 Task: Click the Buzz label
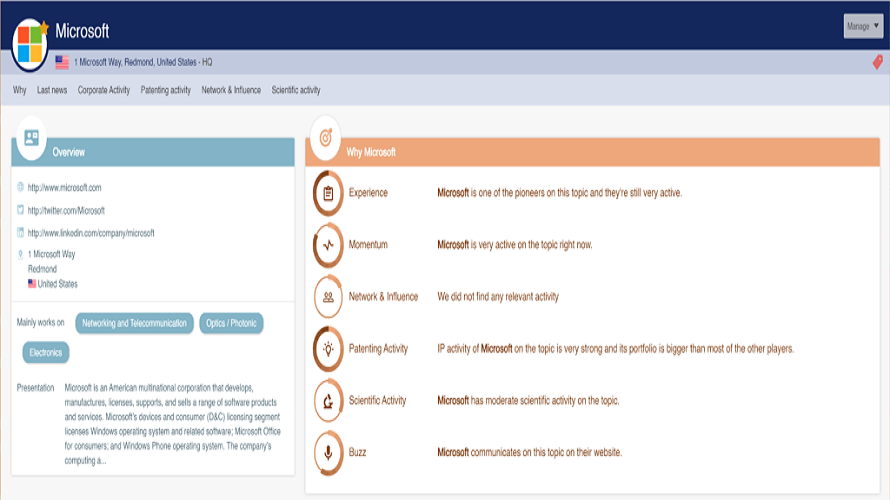pos(357,452)
